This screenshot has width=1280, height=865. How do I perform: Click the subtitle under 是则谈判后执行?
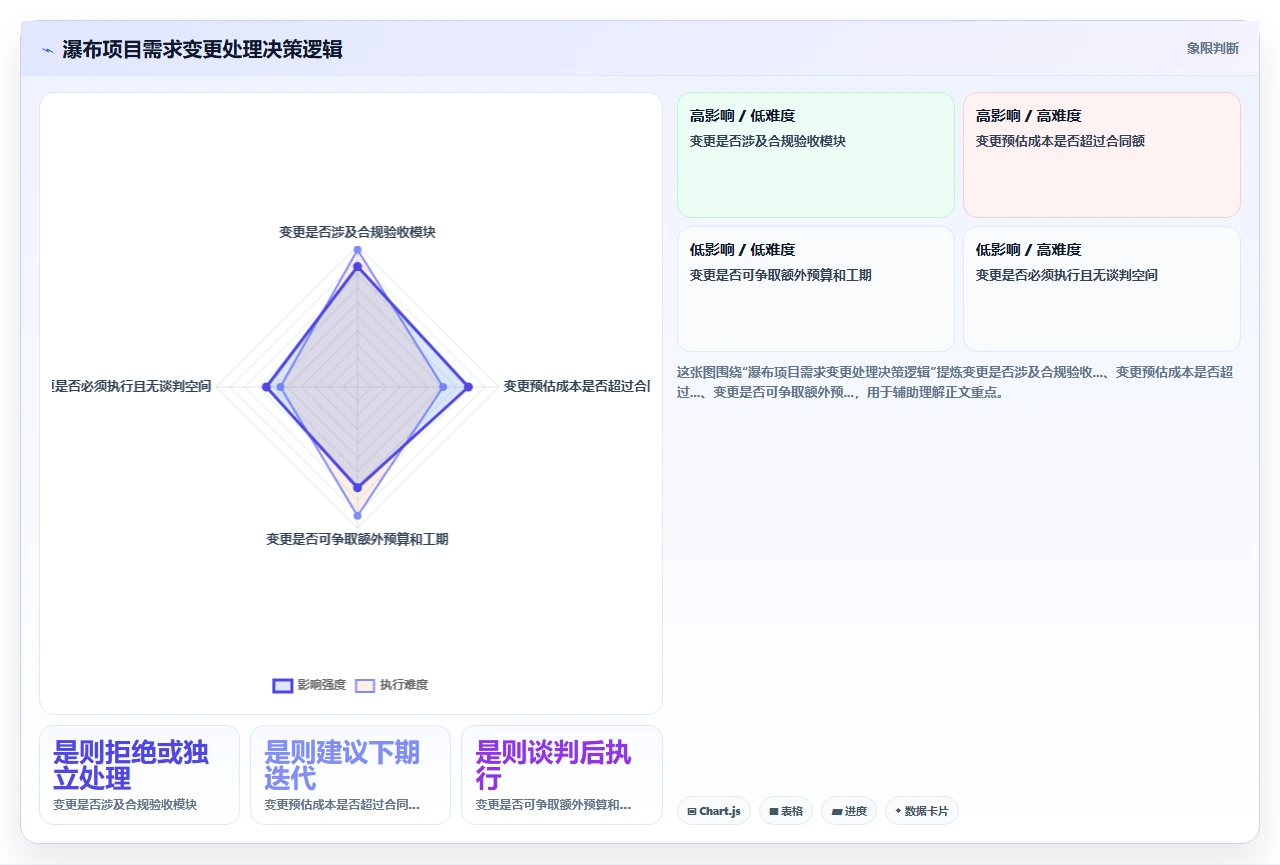click(553, 804)
